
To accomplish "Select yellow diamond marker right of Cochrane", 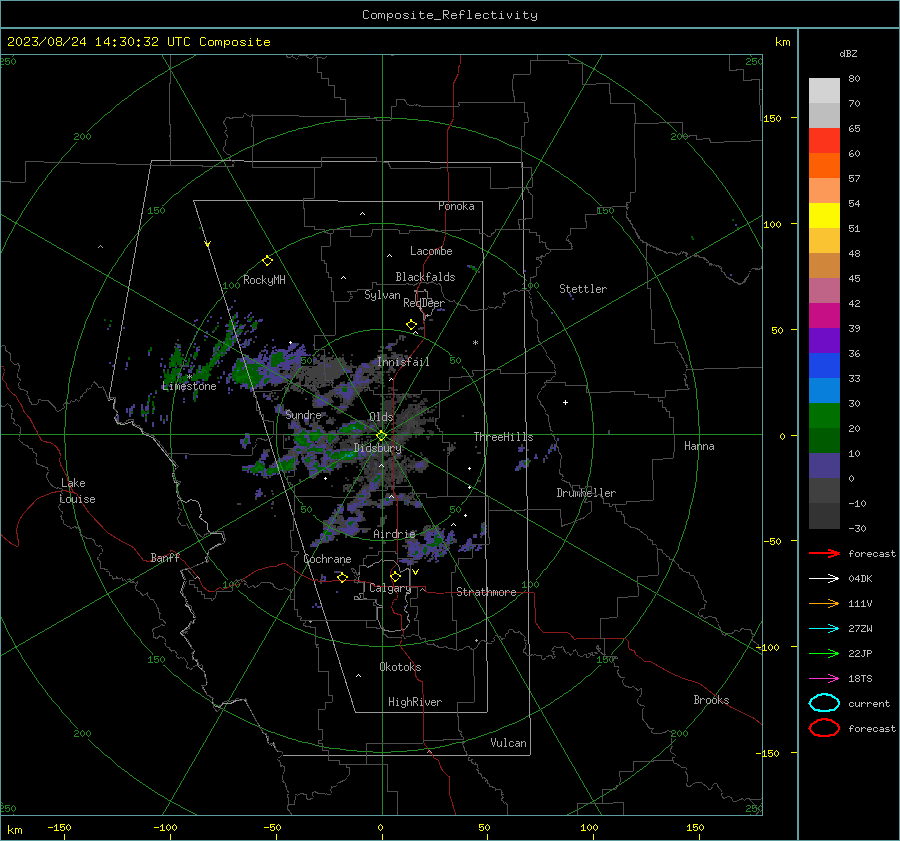I will [342, 577].
